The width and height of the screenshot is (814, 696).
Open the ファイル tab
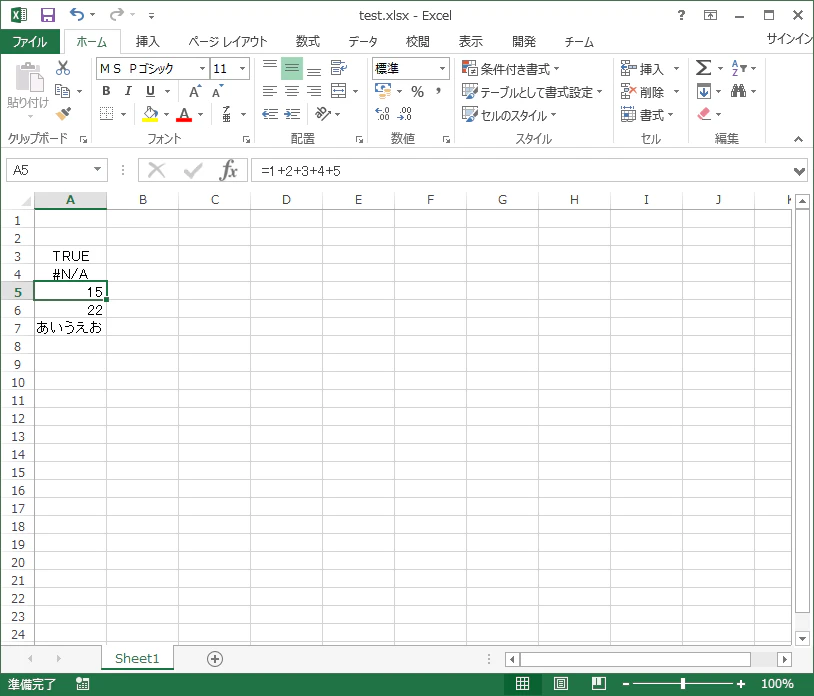point(30,42)
